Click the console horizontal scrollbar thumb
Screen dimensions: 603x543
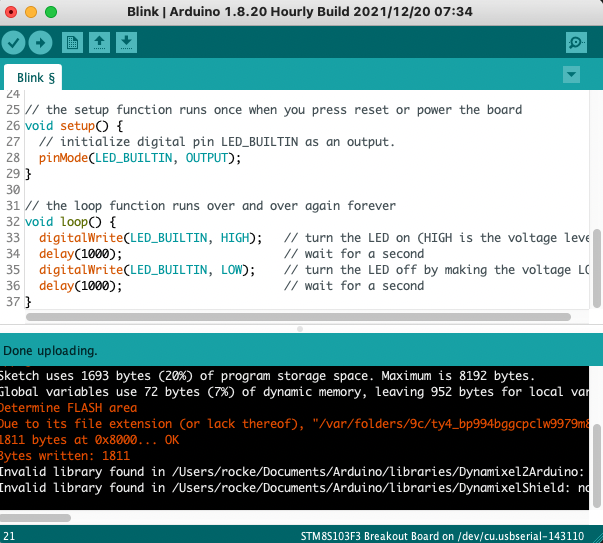35,518
